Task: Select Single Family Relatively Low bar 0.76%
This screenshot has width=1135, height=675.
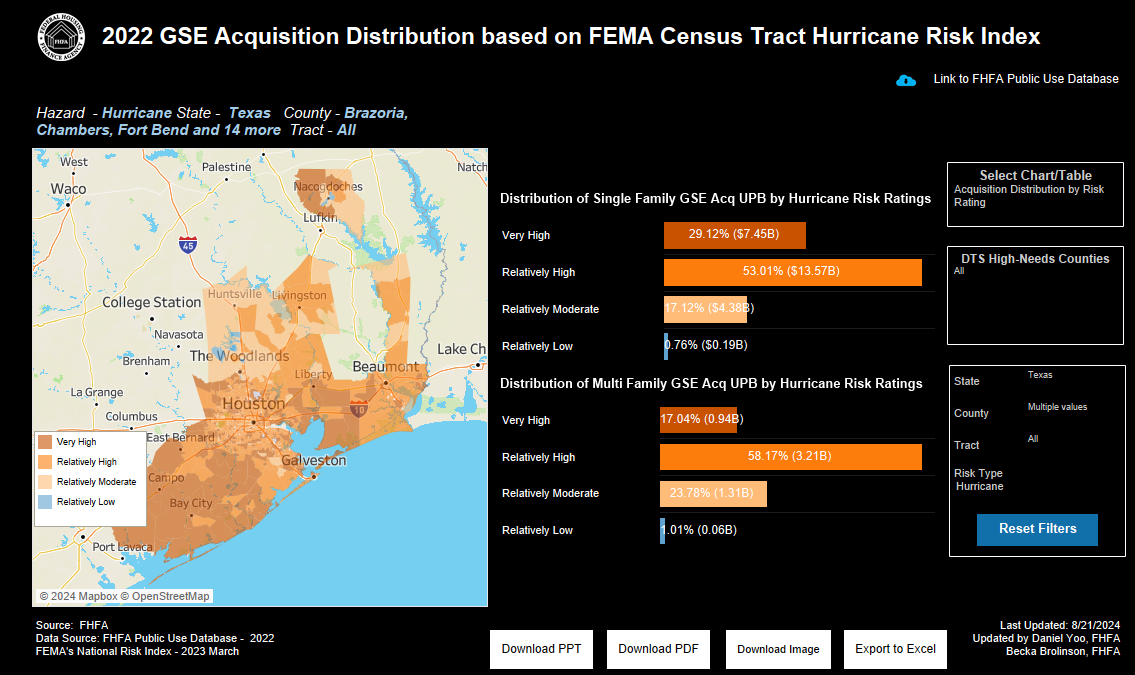Action: 666,346
